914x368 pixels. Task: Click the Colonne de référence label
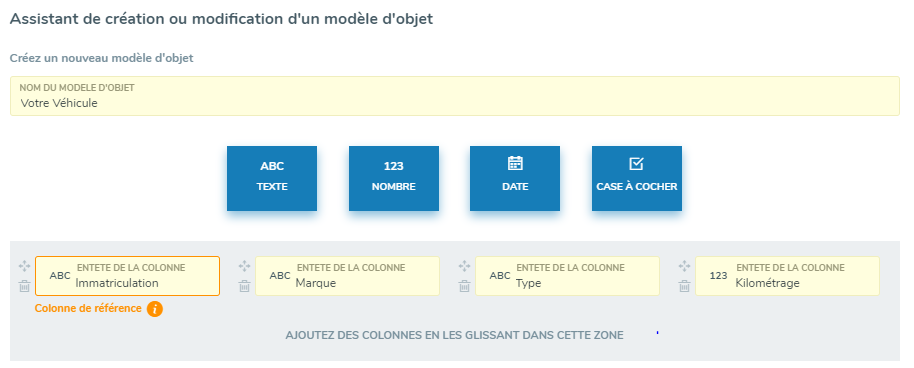coord(88,309)
